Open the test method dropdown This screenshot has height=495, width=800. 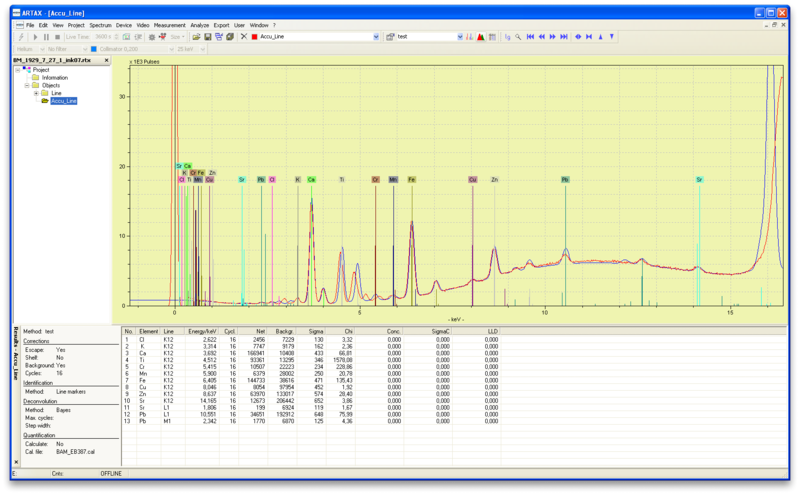coord(460,37)
